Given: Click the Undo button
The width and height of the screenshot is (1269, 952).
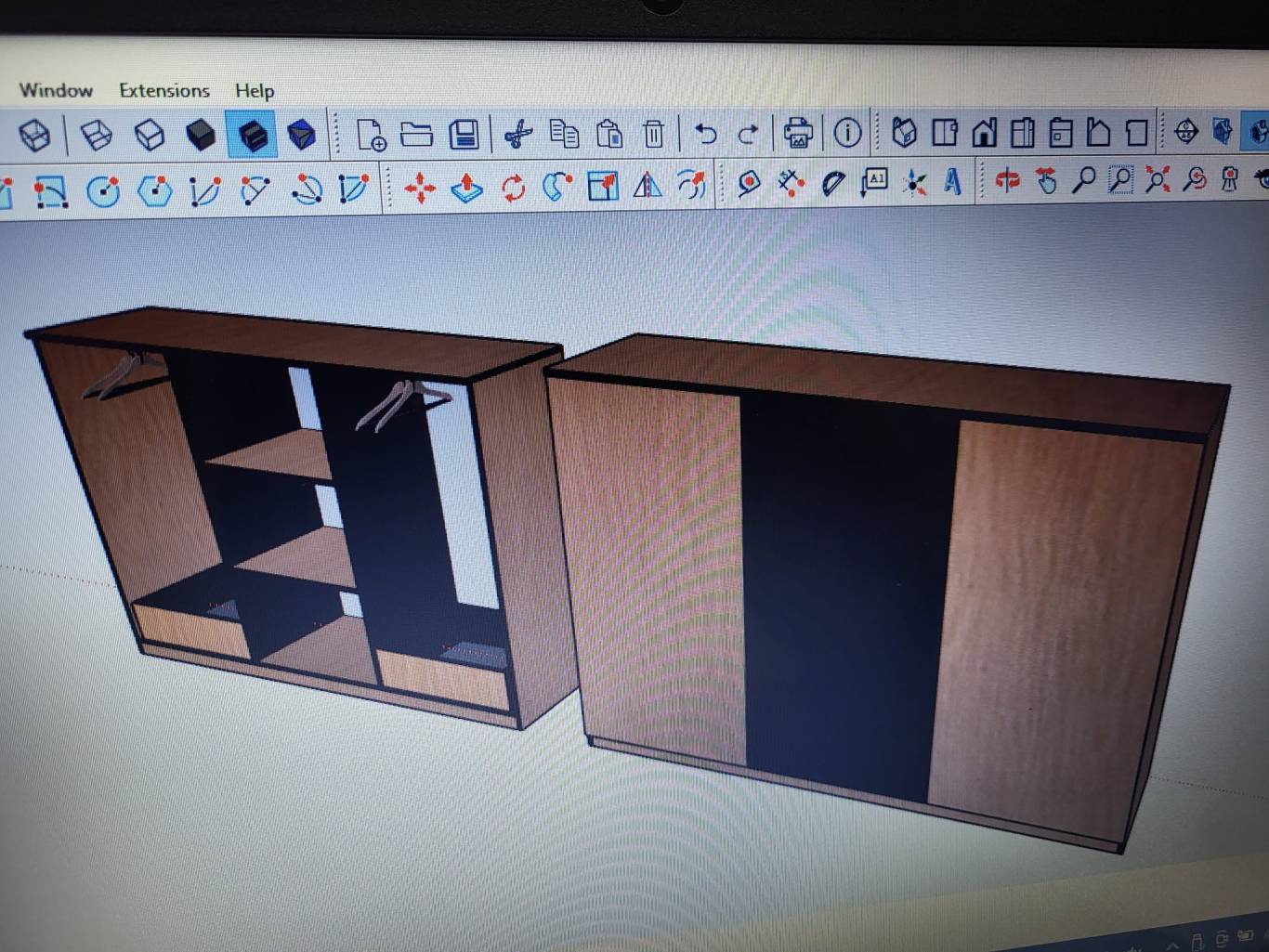Looking at the screenshot, I should tap(706, 135).
